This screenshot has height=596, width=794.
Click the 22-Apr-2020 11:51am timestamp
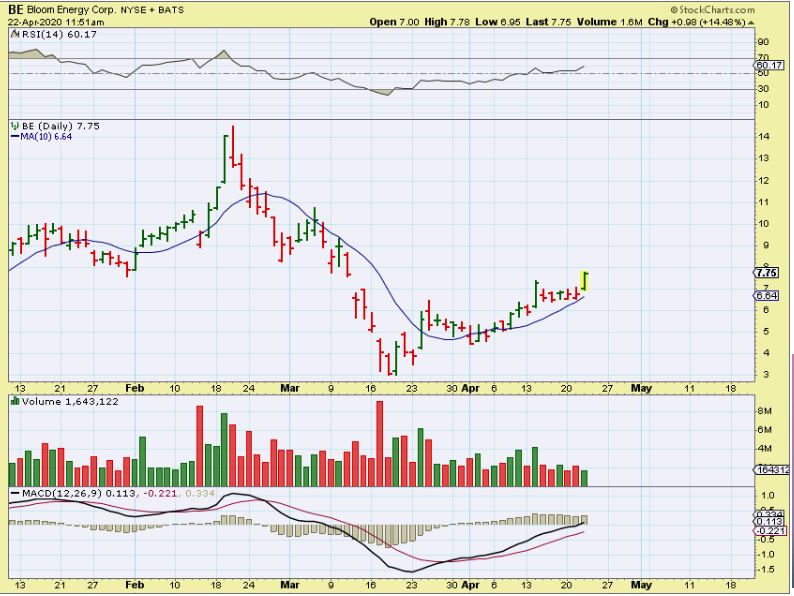pos(56,22)
